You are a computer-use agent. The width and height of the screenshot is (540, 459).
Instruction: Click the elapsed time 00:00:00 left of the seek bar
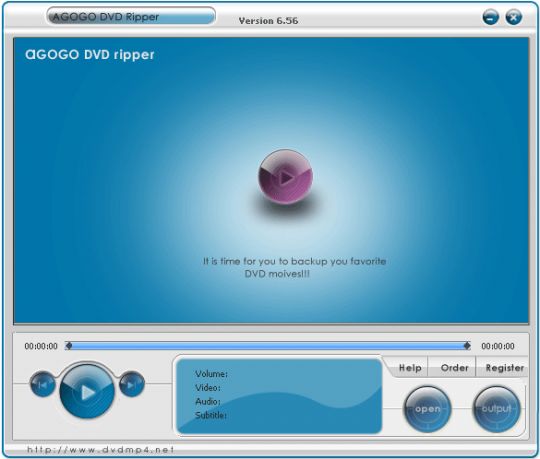[x=41, y=346]
